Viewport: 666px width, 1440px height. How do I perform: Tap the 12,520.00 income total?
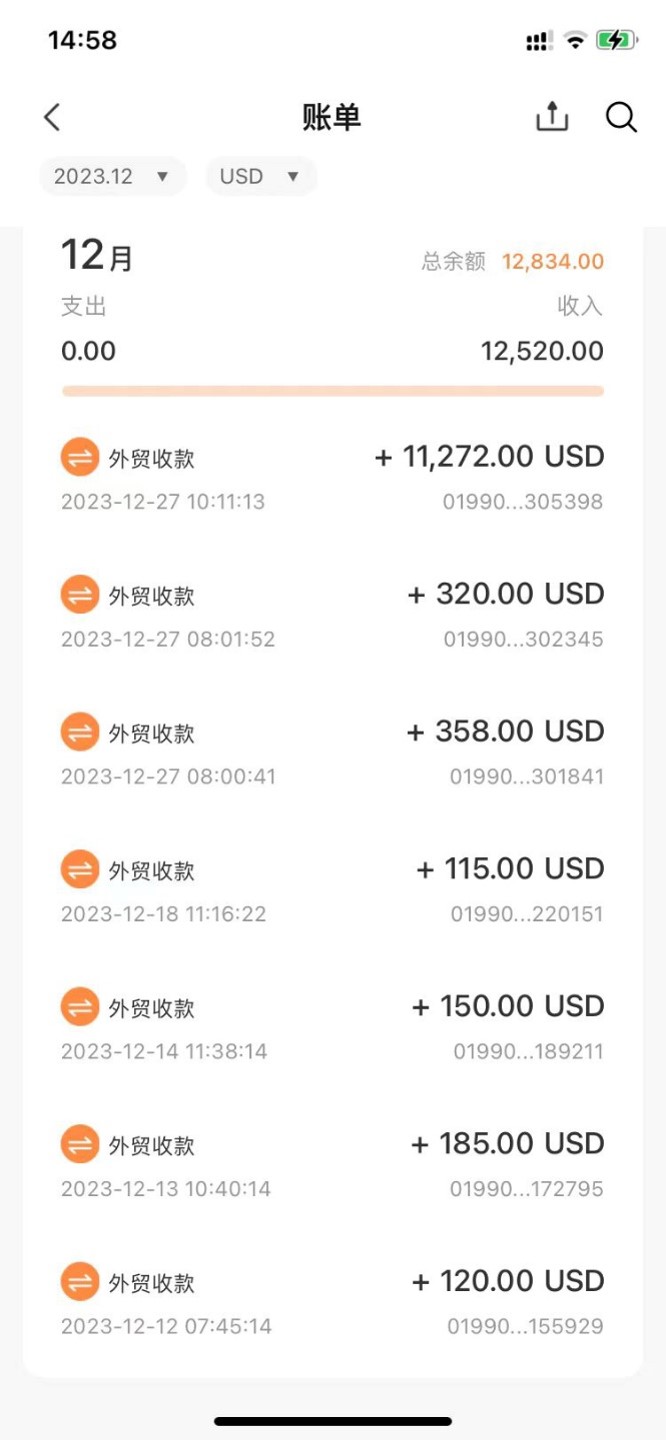tap(542, 352)
